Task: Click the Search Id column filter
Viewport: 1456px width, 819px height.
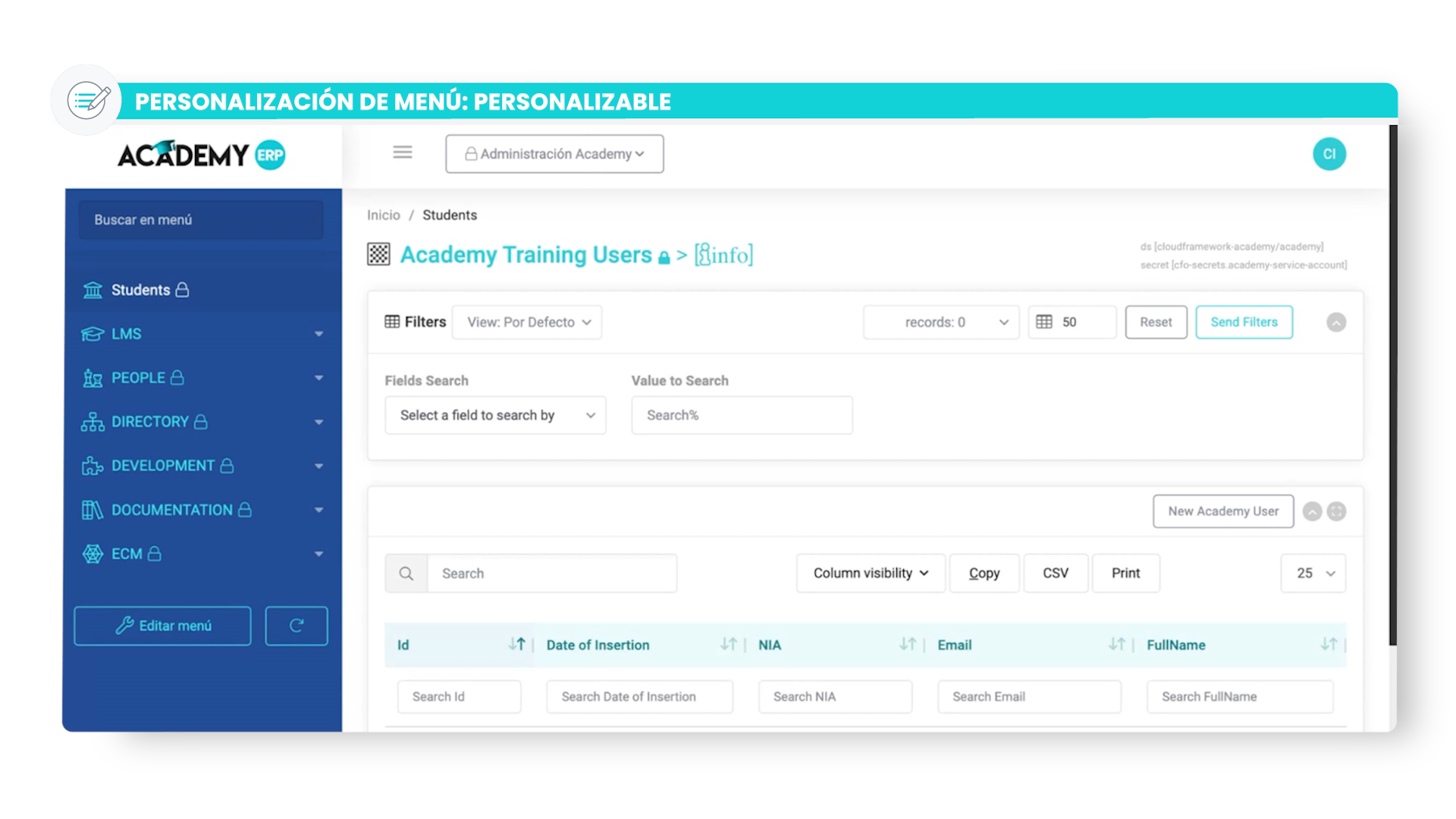Action: click(459, 697)
